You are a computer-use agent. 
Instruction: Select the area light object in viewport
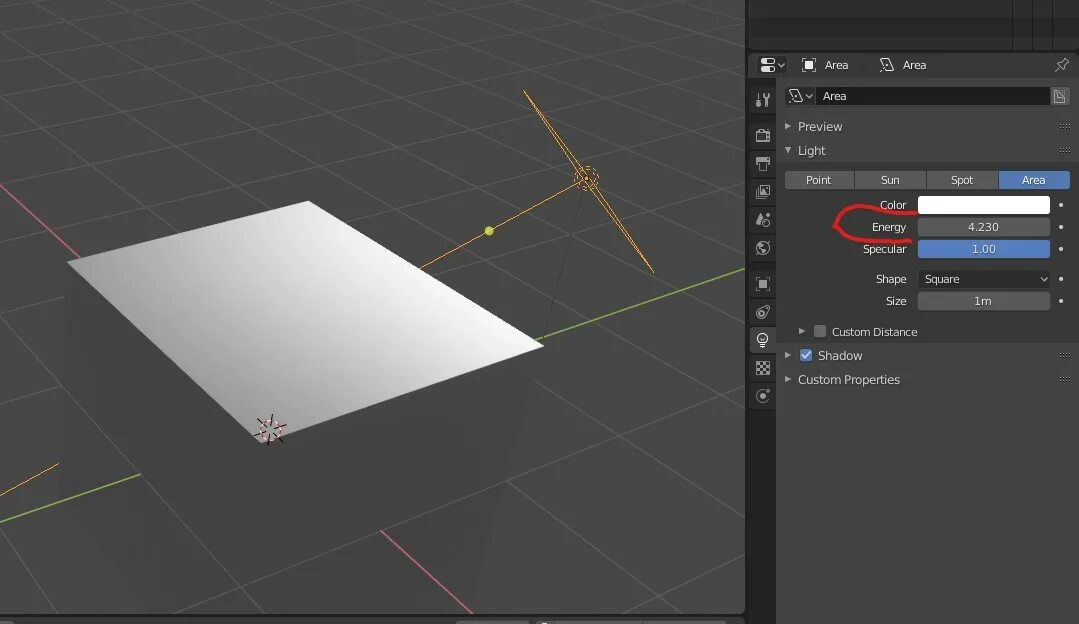click(586, 178)
